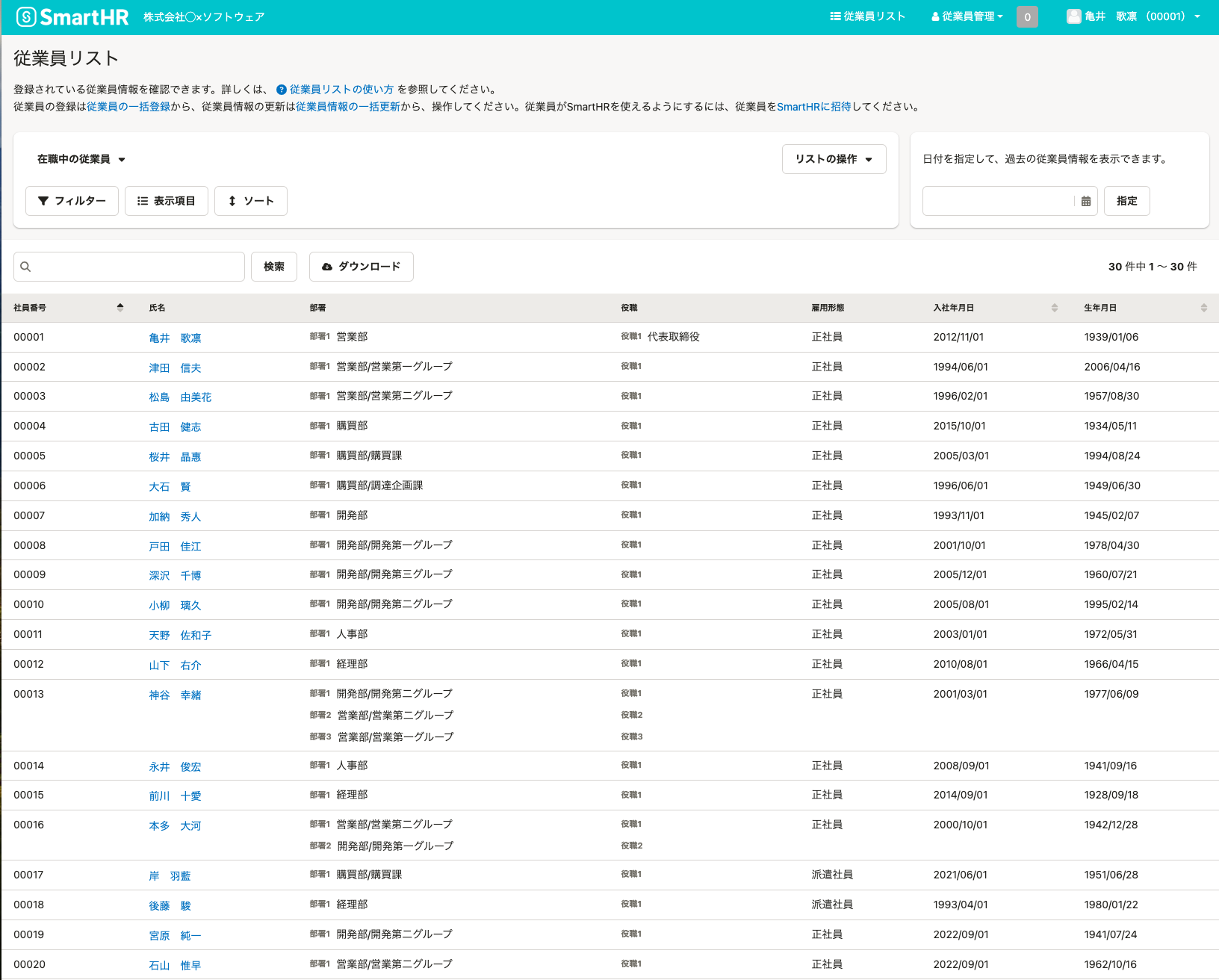1219x980 pixels.
Task: Click 代表取締役 role cell
Action: 673,337
